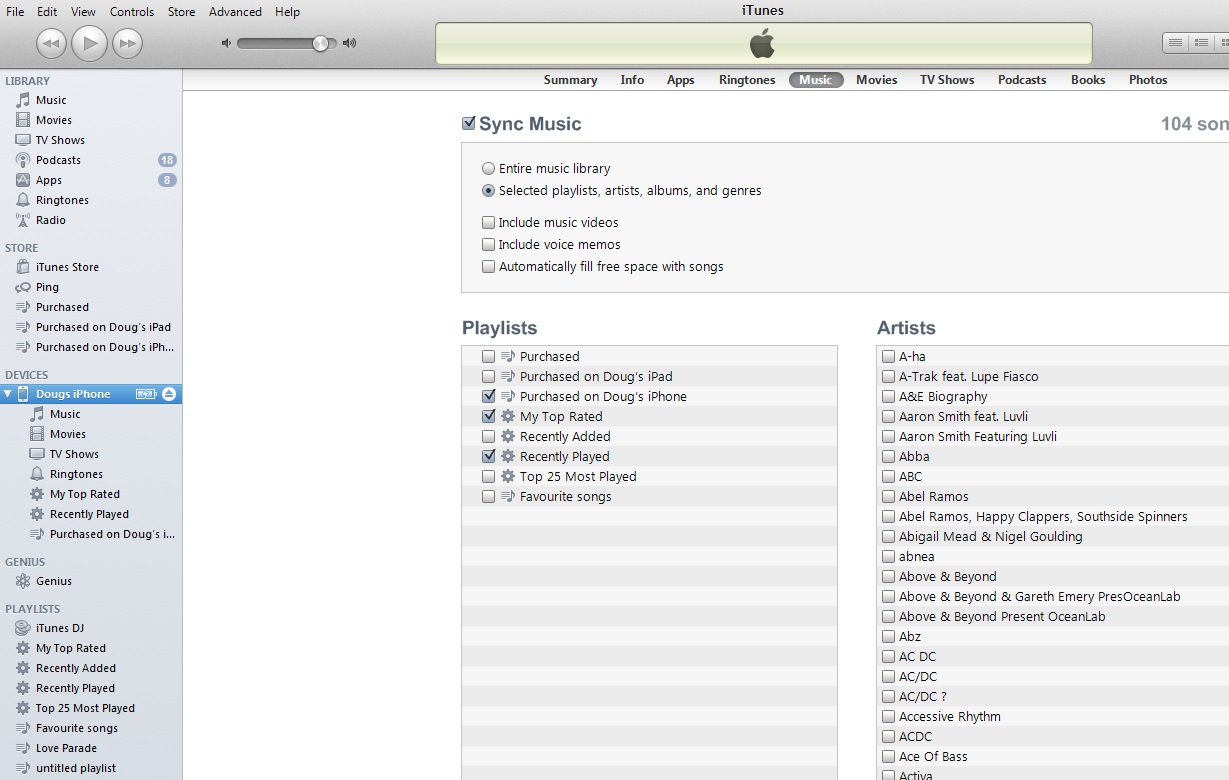Open Movies in the Library sidebar
Image resolution: width=1229 pixels, height=780 pixels.
pyautogui.click(x=54, y=120)
